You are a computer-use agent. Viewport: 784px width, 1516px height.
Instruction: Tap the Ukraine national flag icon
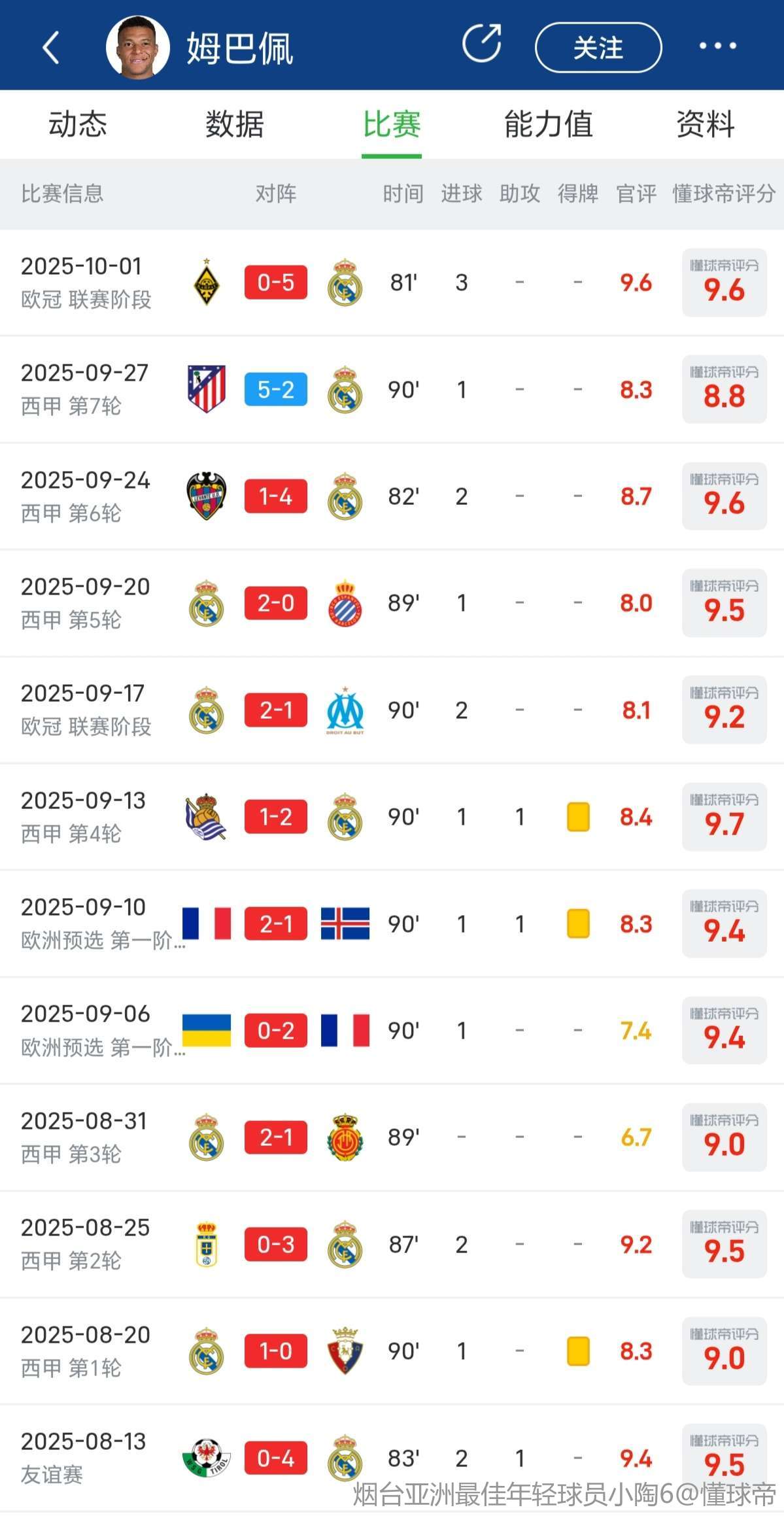tap(207, 1030)
